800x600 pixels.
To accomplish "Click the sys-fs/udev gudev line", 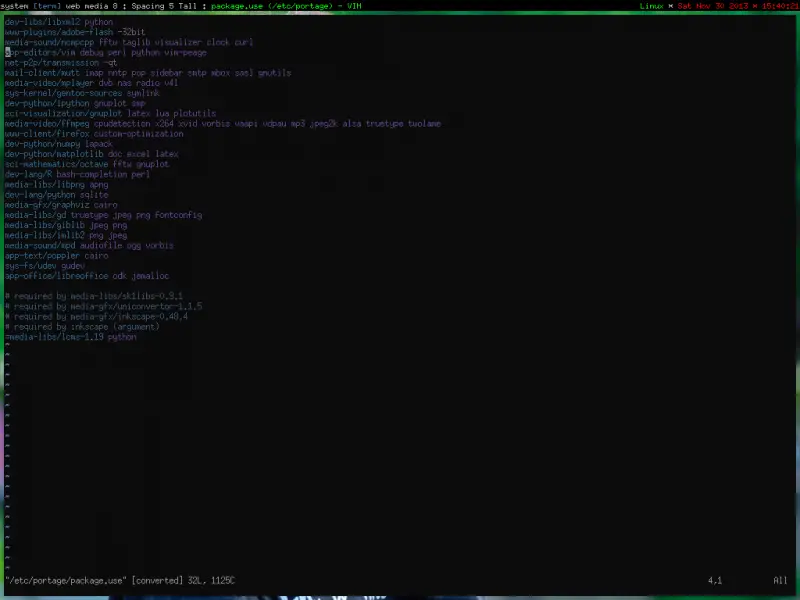I will point(44,266).
